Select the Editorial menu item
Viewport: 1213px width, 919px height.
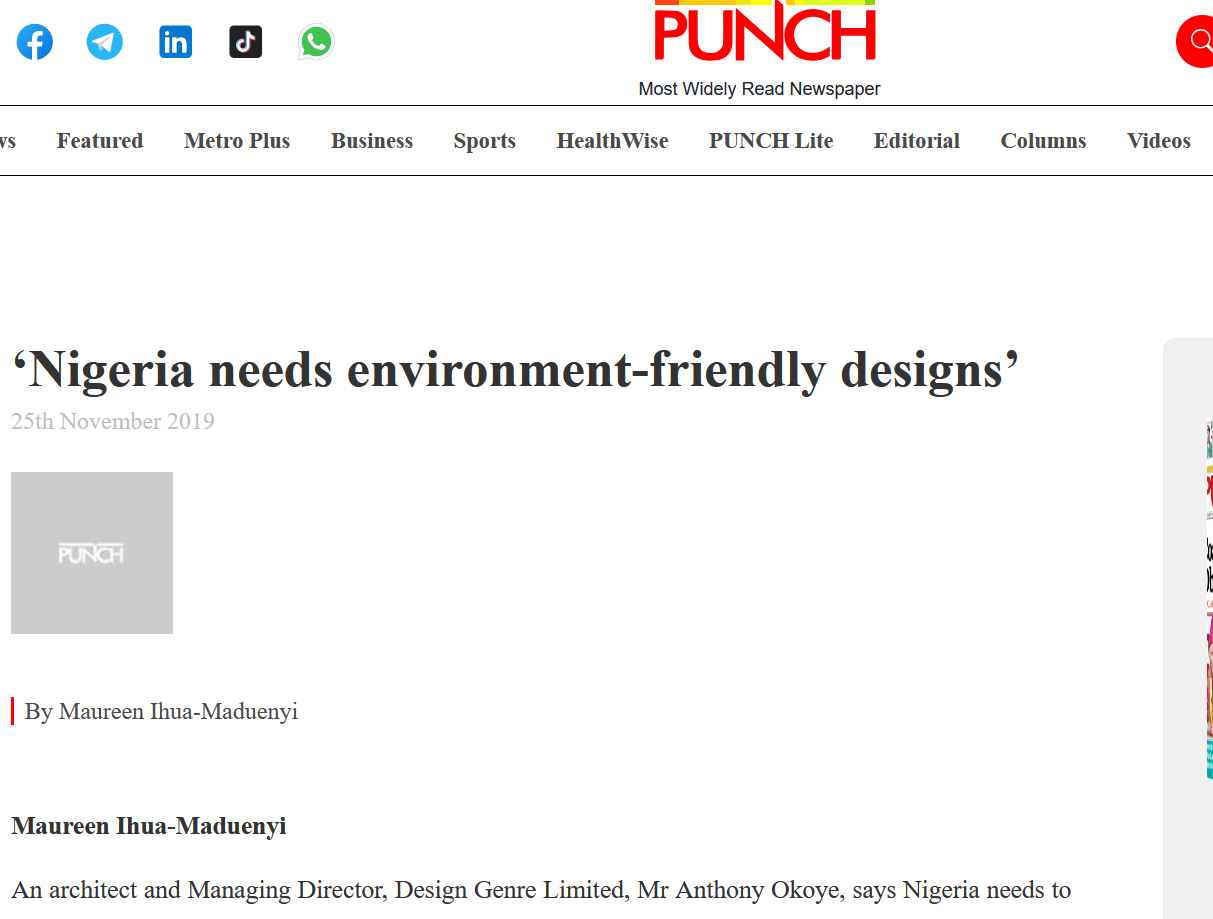916,141
